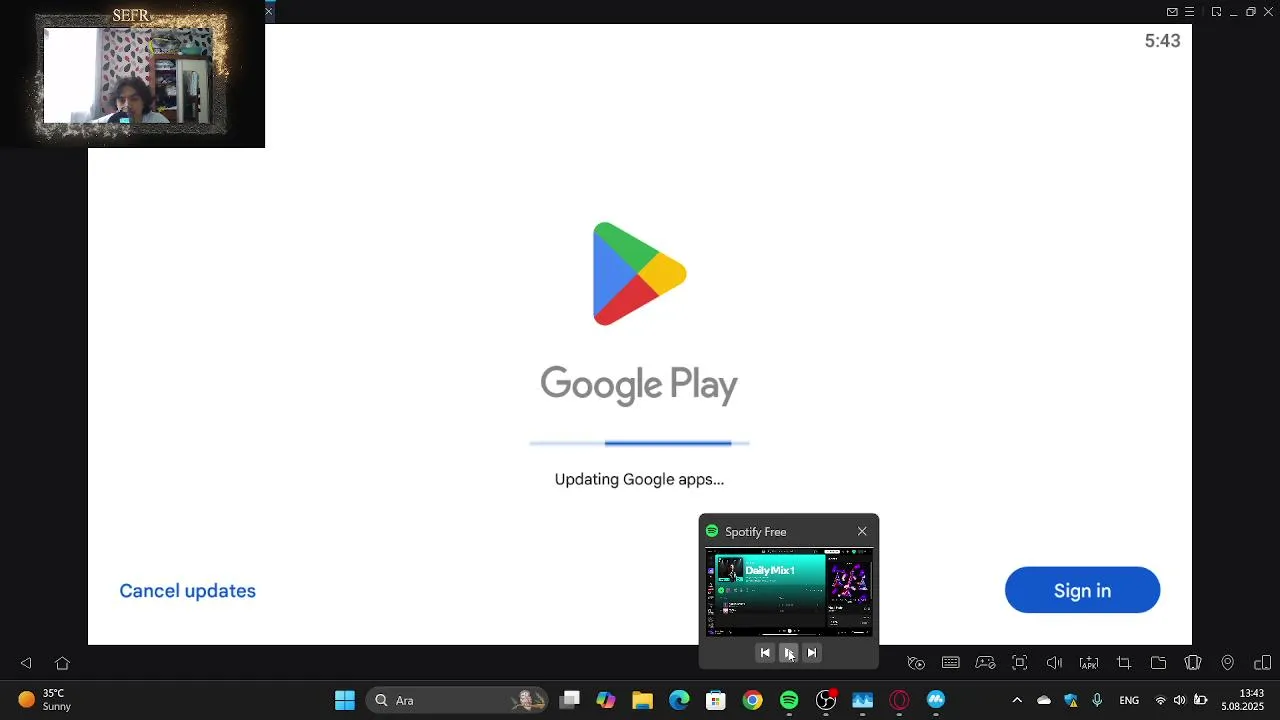
Task: Install APK using the APK icon
Action: [x=1089, y=663]
